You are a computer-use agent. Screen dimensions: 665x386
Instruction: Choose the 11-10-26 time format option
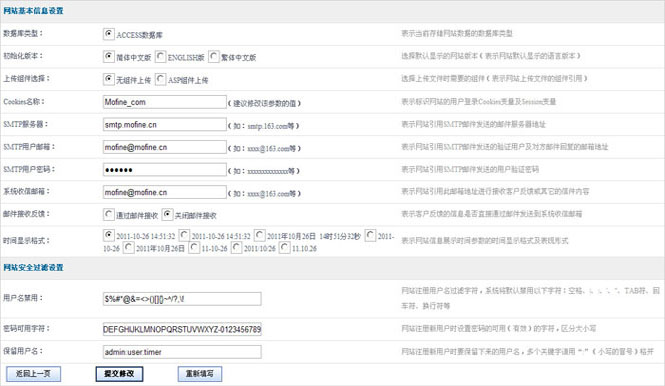tap(194, 247)
